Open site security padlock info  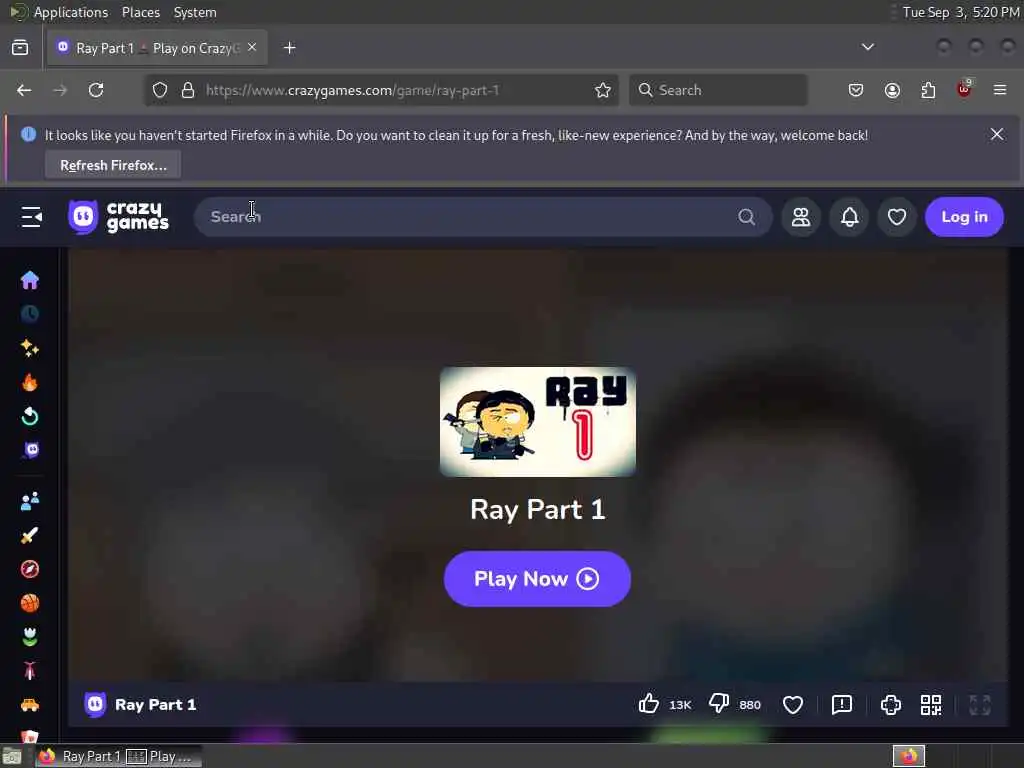click(188, 90)
